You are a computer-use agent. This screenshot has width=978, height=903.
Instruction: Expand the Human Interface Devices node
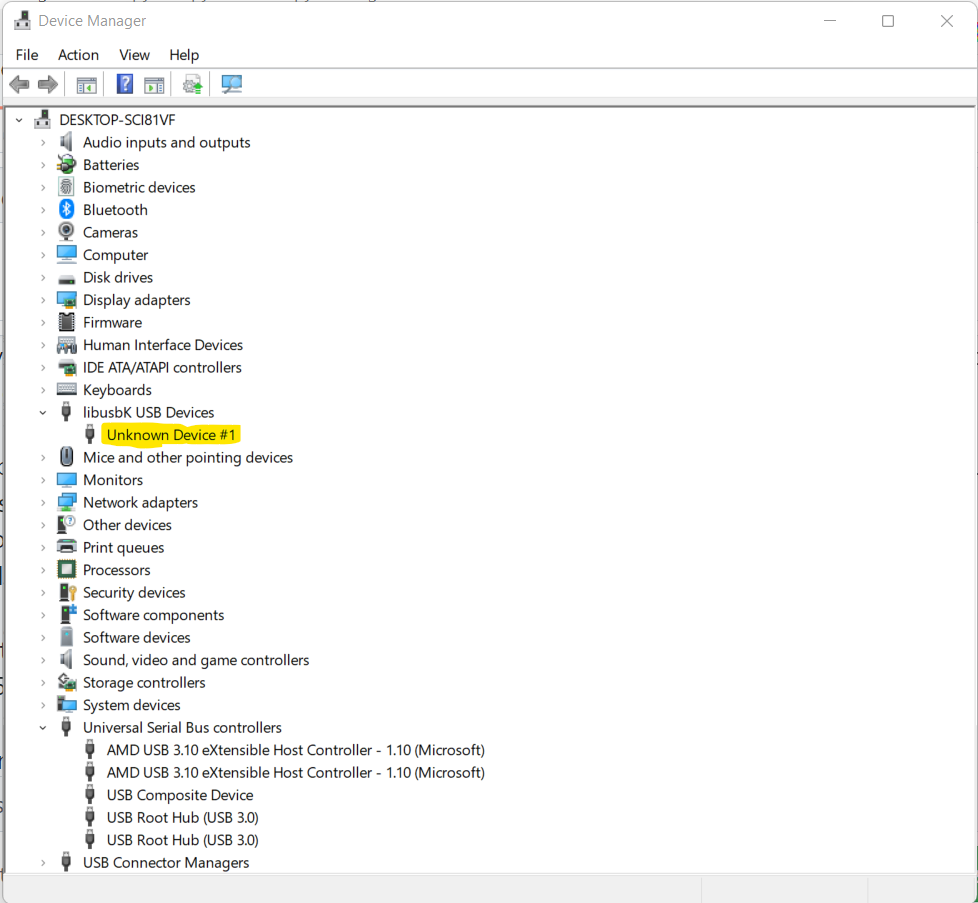click(43, 345)
